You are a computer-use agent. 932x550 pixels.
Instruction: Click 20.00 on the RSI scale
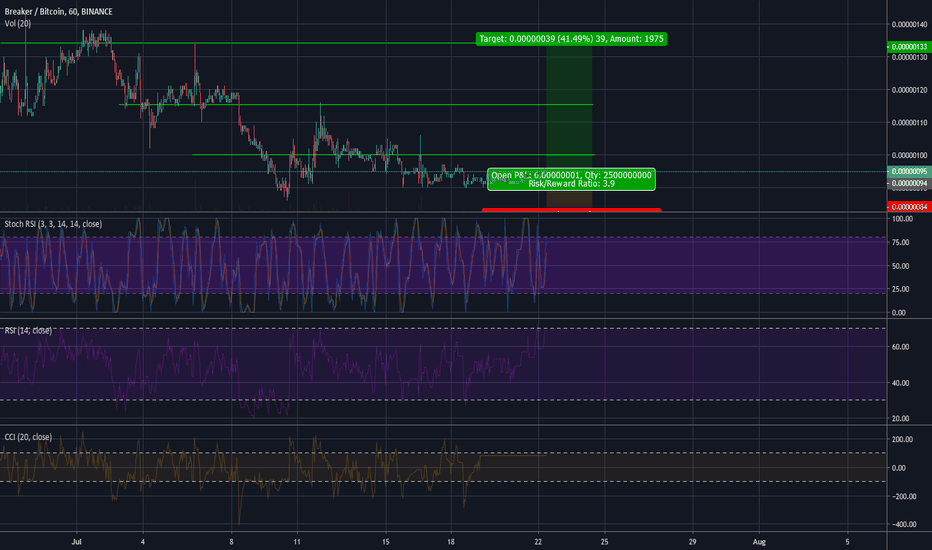[900, 418]
